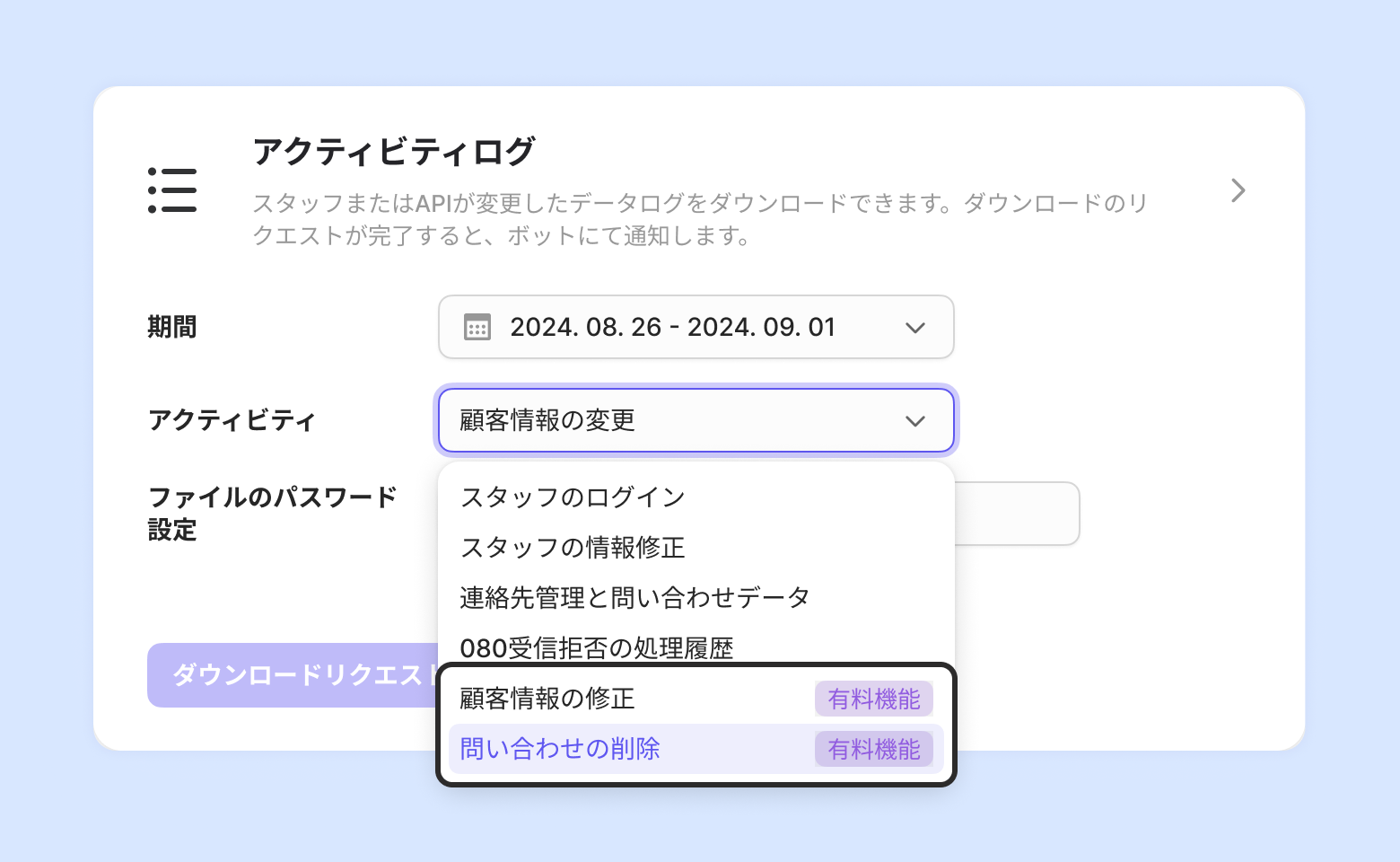Choose 問い合わせの削除 option
The height and width of the screenshot is (862, 1400).
(x=560, y=749)
